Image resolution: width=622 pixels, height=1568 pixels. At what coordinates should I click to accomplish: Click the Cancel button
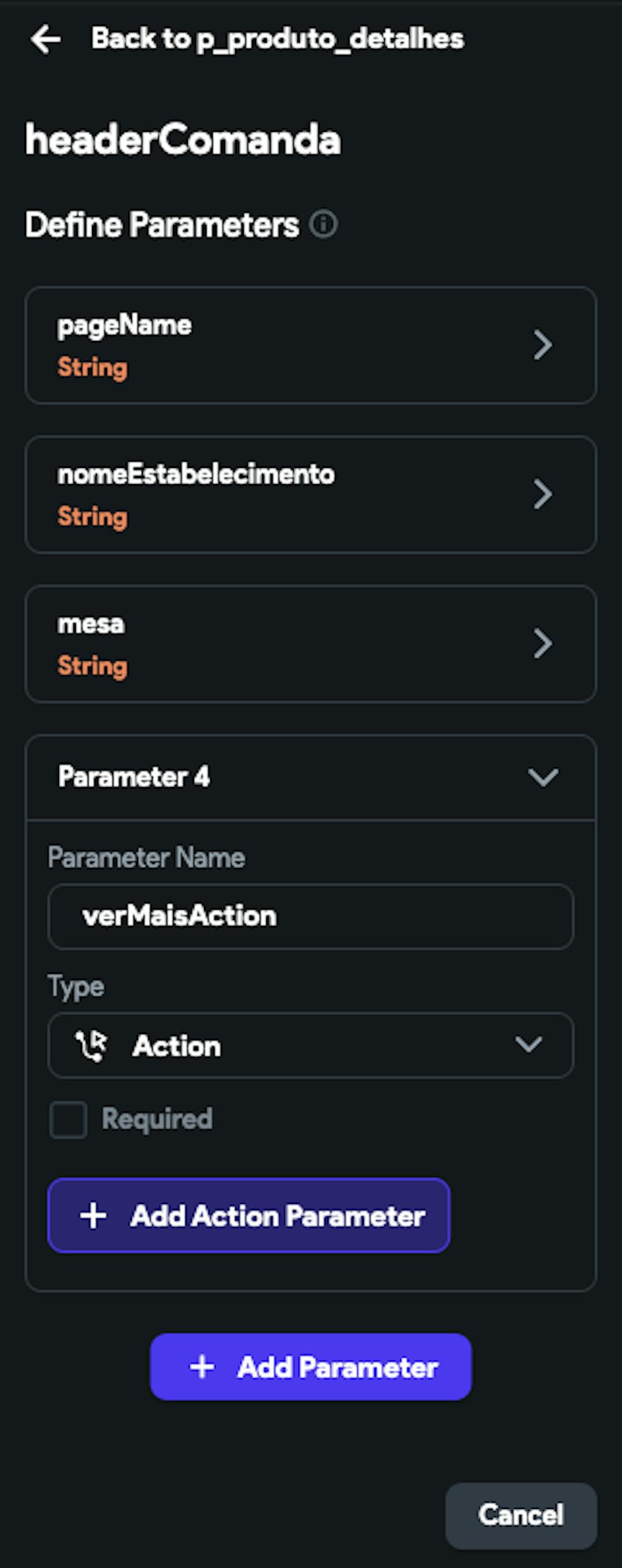tap(521, 1515)
